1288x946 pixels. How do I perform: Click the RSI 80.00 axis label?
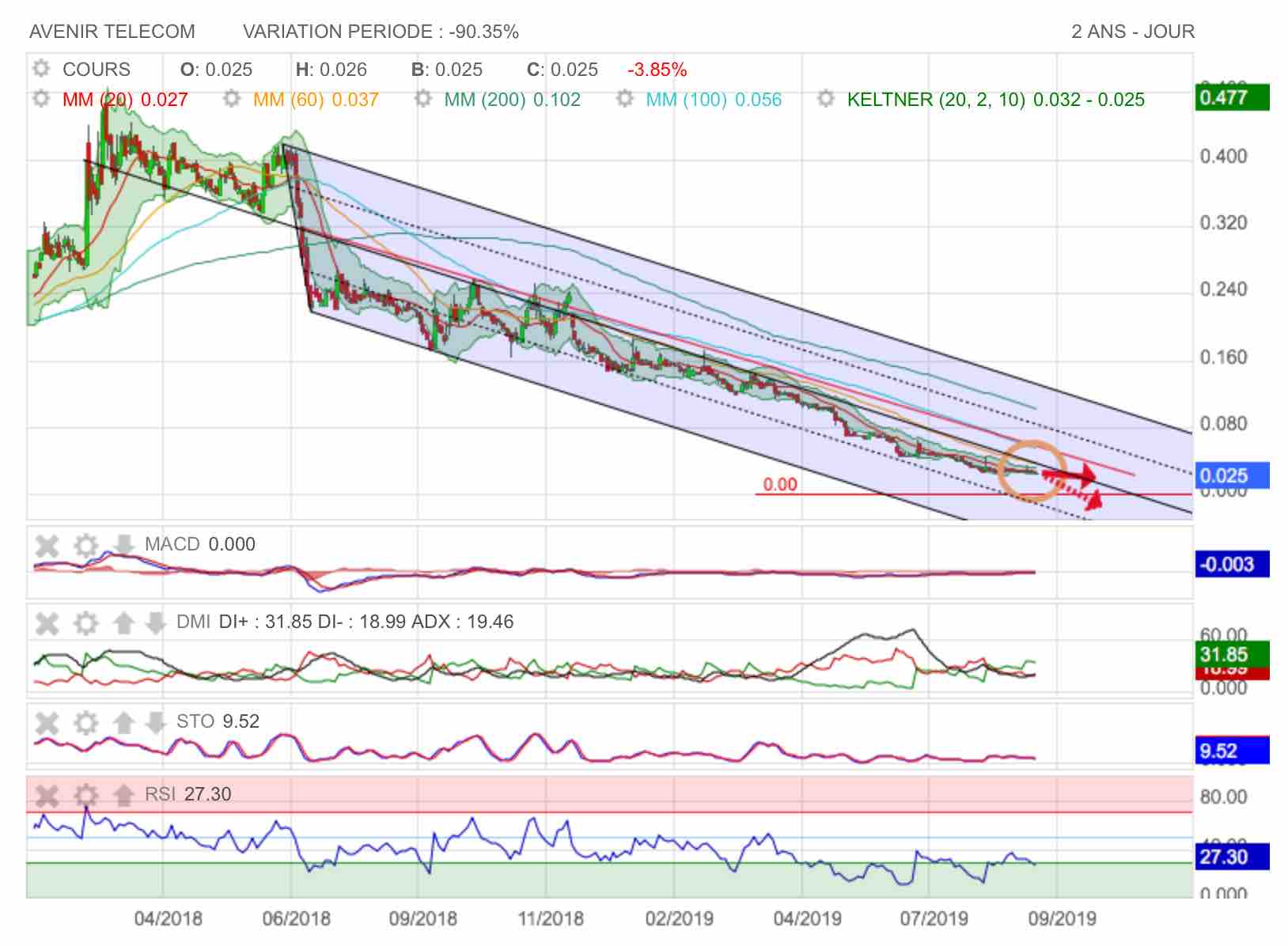[x=1223, y=797]
